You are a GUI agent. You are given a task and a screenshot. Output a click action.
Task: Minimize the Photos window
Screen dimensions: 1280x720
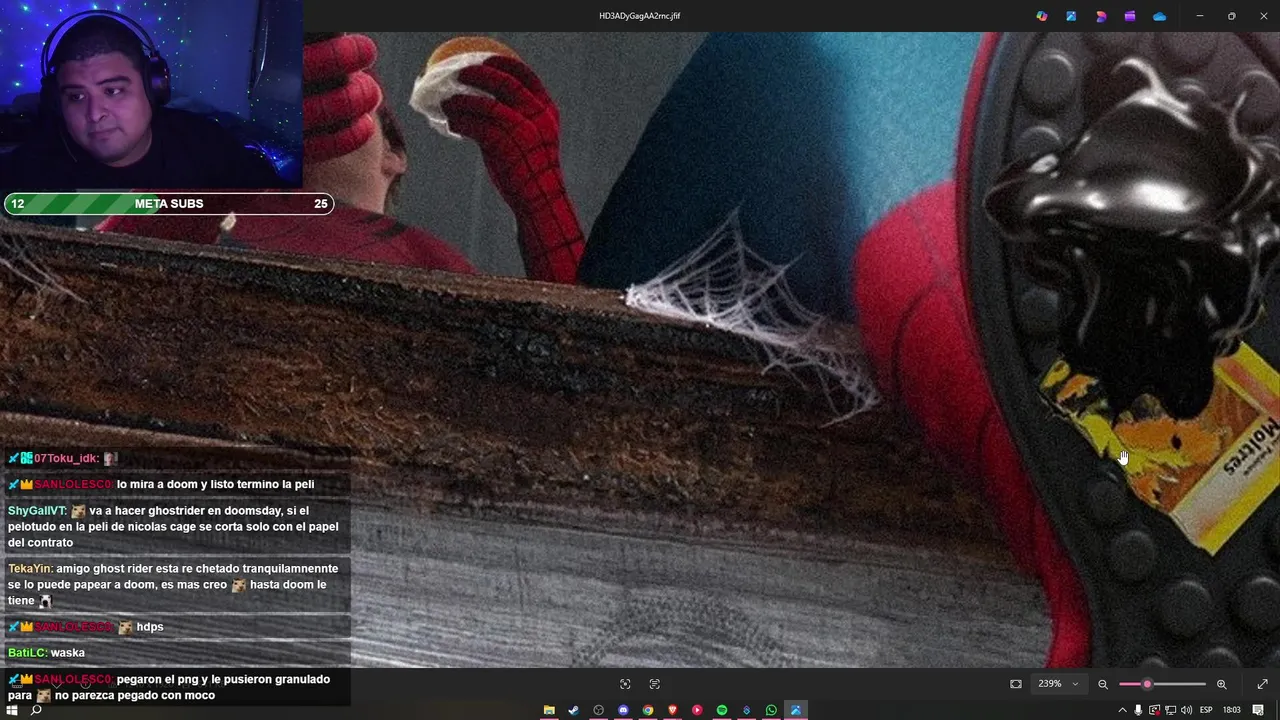point(1200,16)
